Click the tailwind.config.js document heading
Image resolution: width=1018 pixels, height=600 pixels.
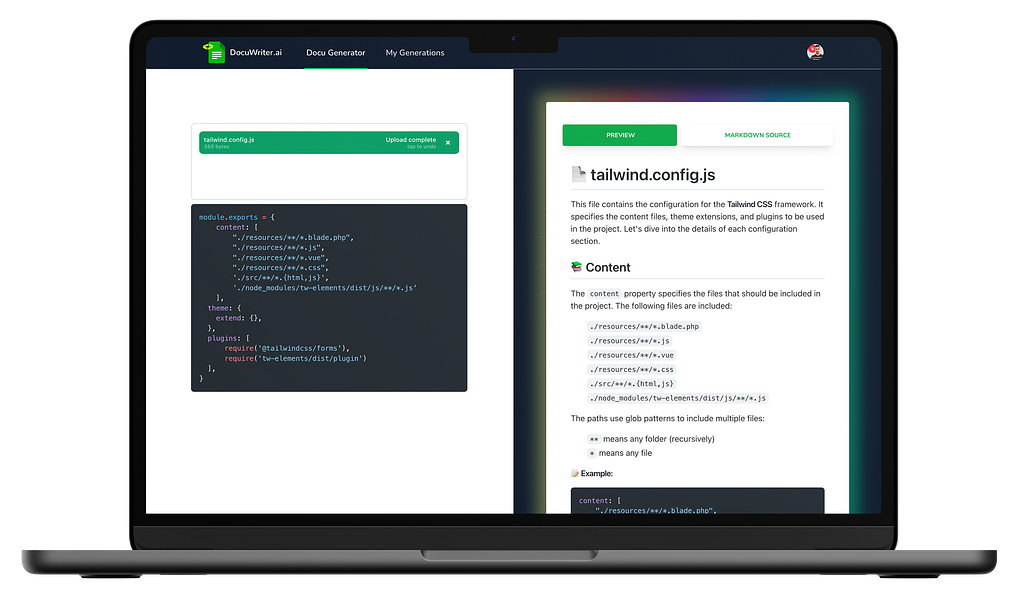pyautogui.click(x=652, y=175)
